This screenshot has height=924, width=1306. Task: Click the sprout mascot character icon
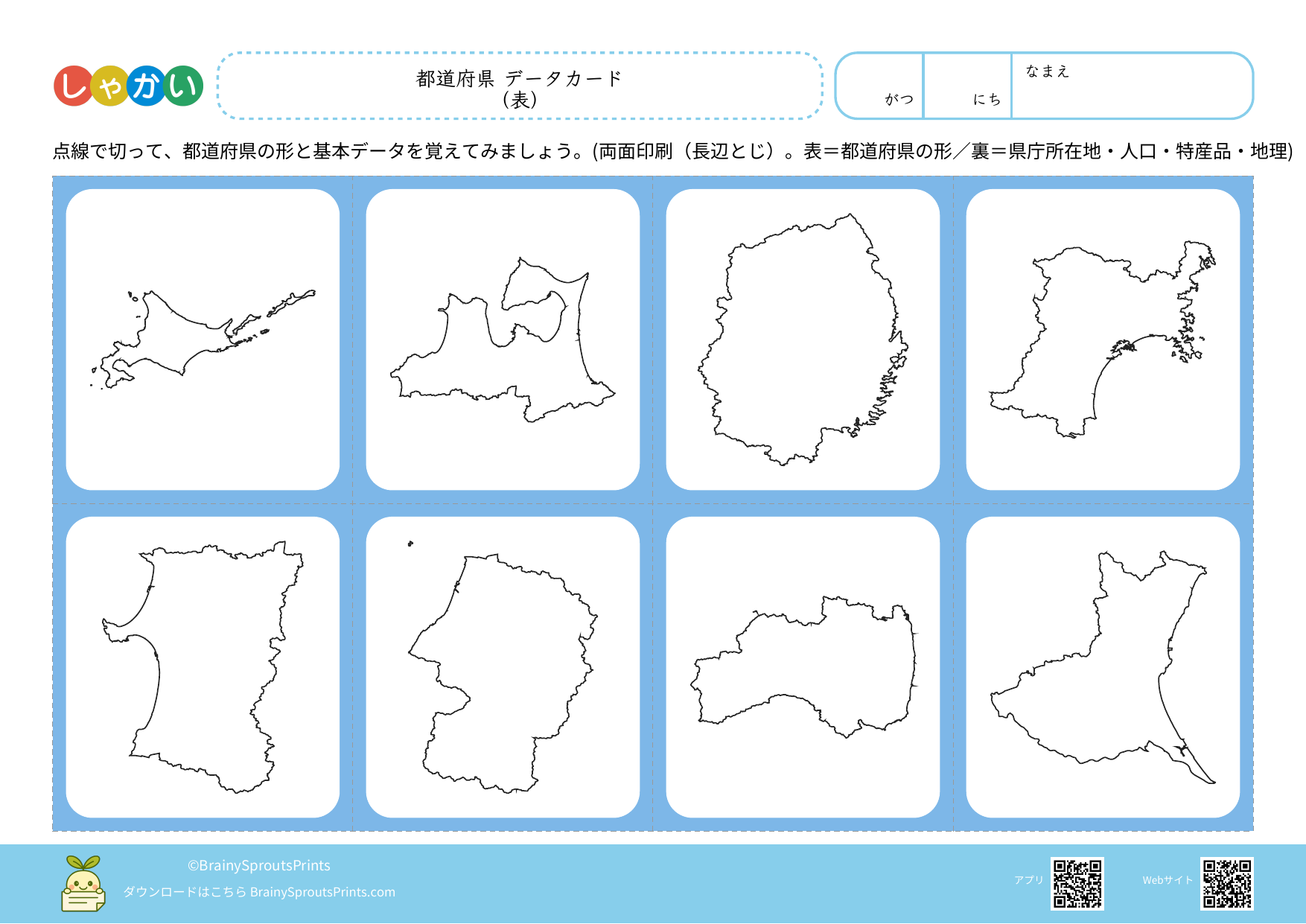click(83, 884)
